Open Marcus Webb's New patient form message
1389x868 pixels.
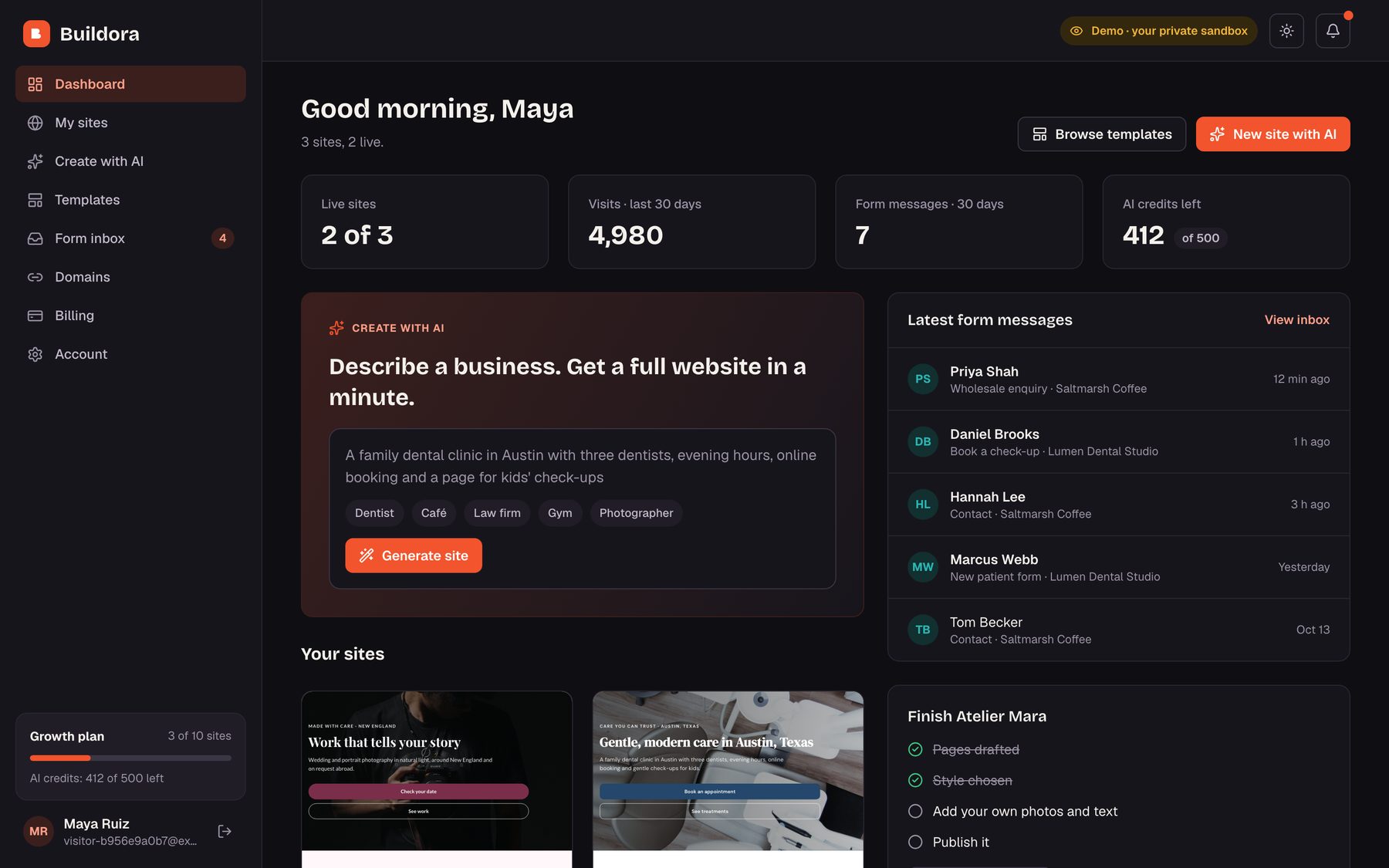coord(1118,567)
